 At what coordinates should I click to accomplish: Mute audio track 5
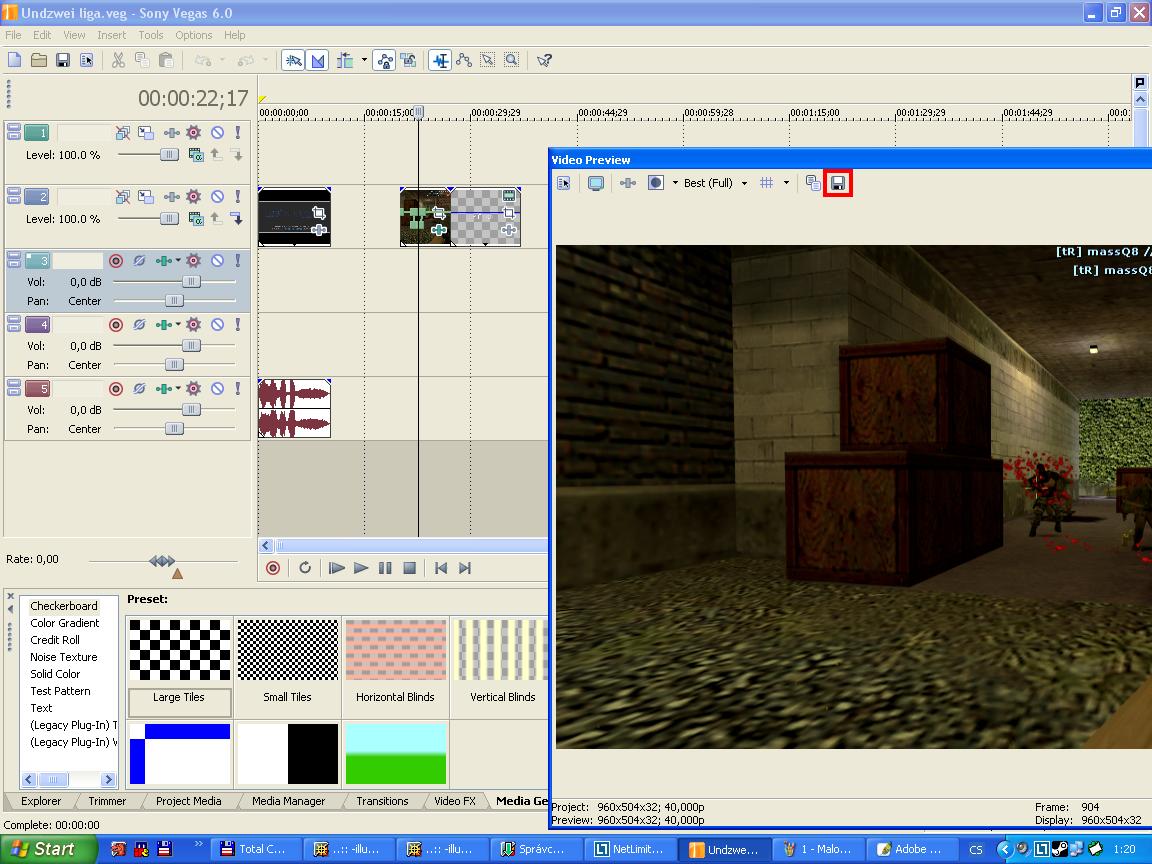click(217, 389)
